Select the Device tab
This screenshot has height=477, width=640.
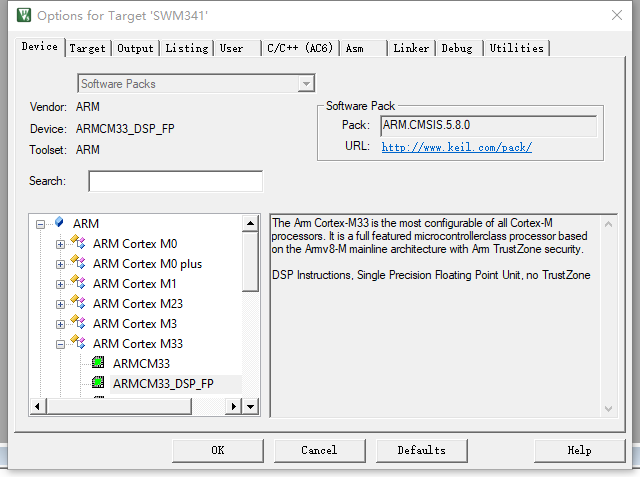40,47
